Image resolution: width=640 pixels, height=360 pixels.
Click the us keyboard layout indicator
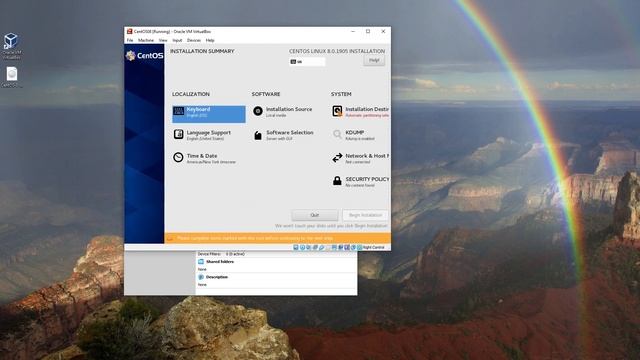coord(307,62)
